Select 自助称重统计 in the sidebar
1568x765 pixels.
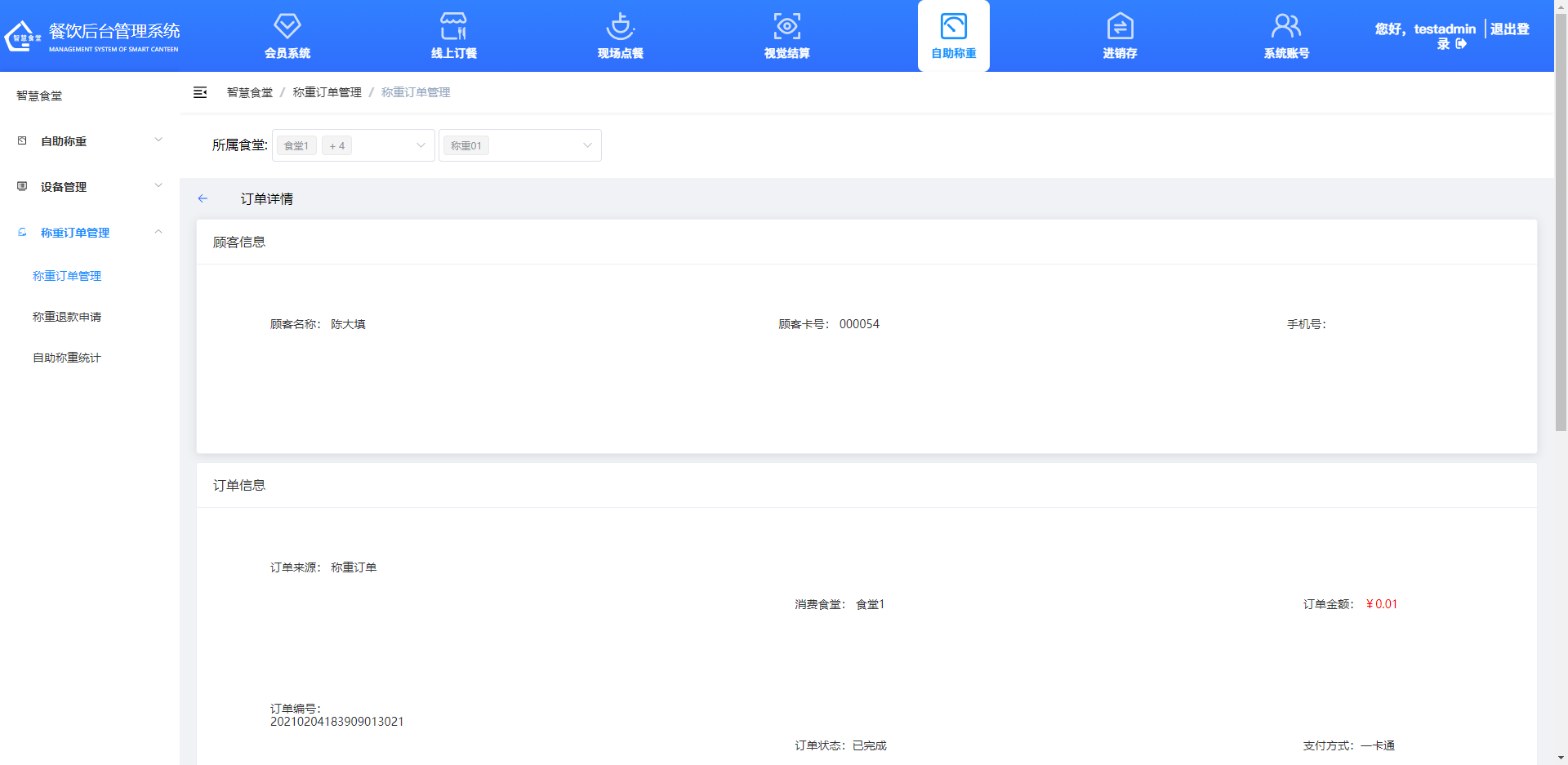(67, 358)
